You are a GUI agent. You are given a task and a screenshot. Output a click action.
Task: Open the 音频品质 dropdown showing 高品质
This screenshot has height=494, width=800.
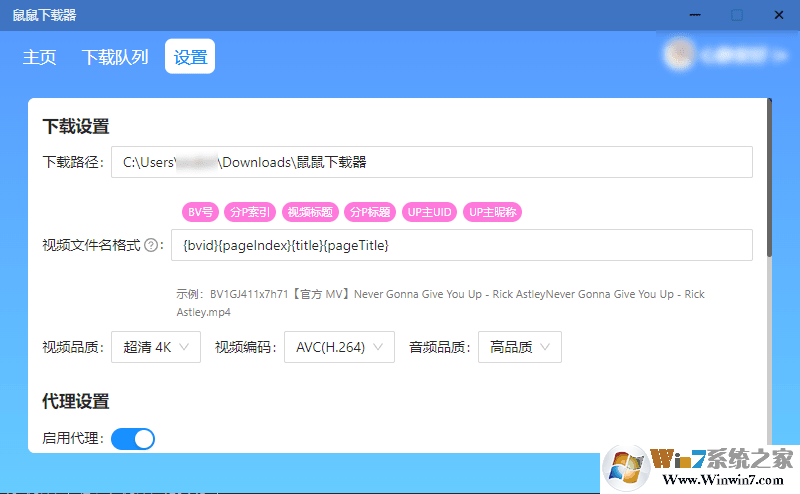519,347
